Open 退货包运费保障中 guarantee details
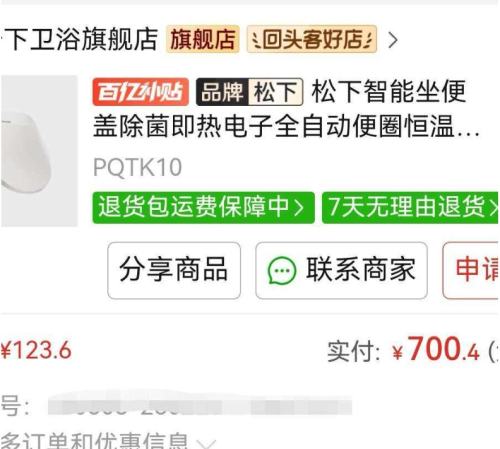 click(x=203, y=208)
